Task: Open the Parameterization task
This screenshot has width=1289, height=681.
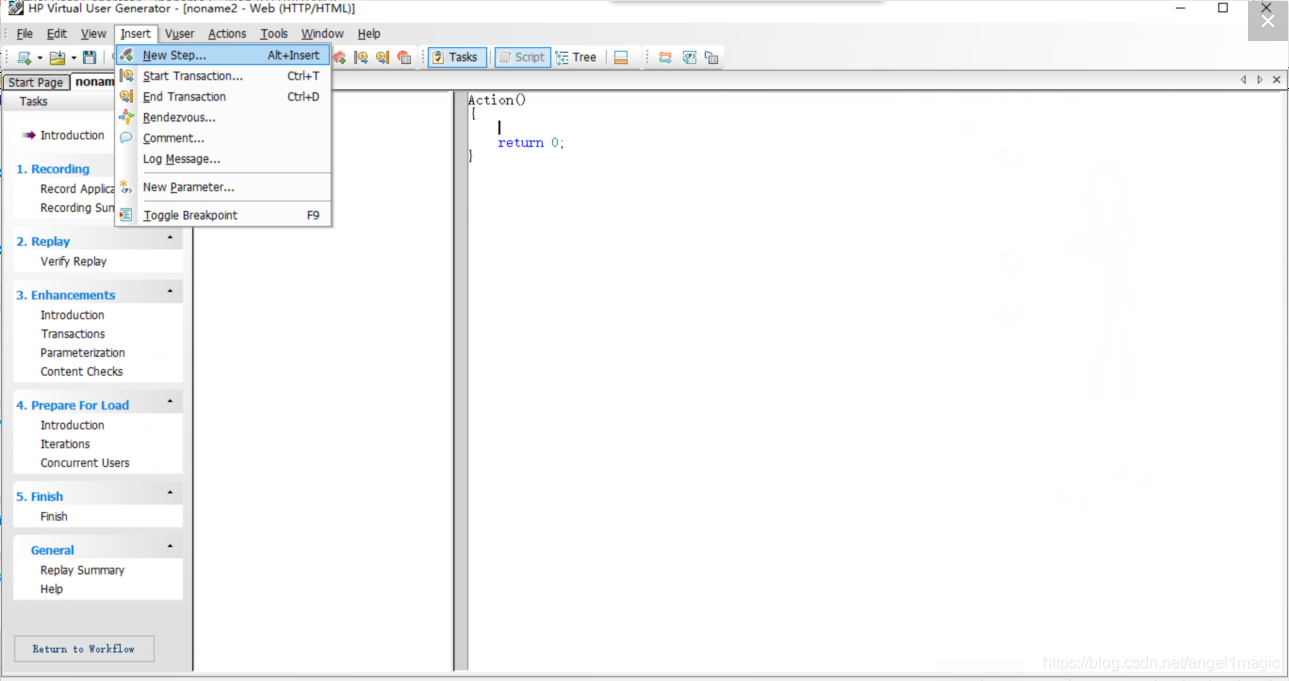Action: [83, 353]
